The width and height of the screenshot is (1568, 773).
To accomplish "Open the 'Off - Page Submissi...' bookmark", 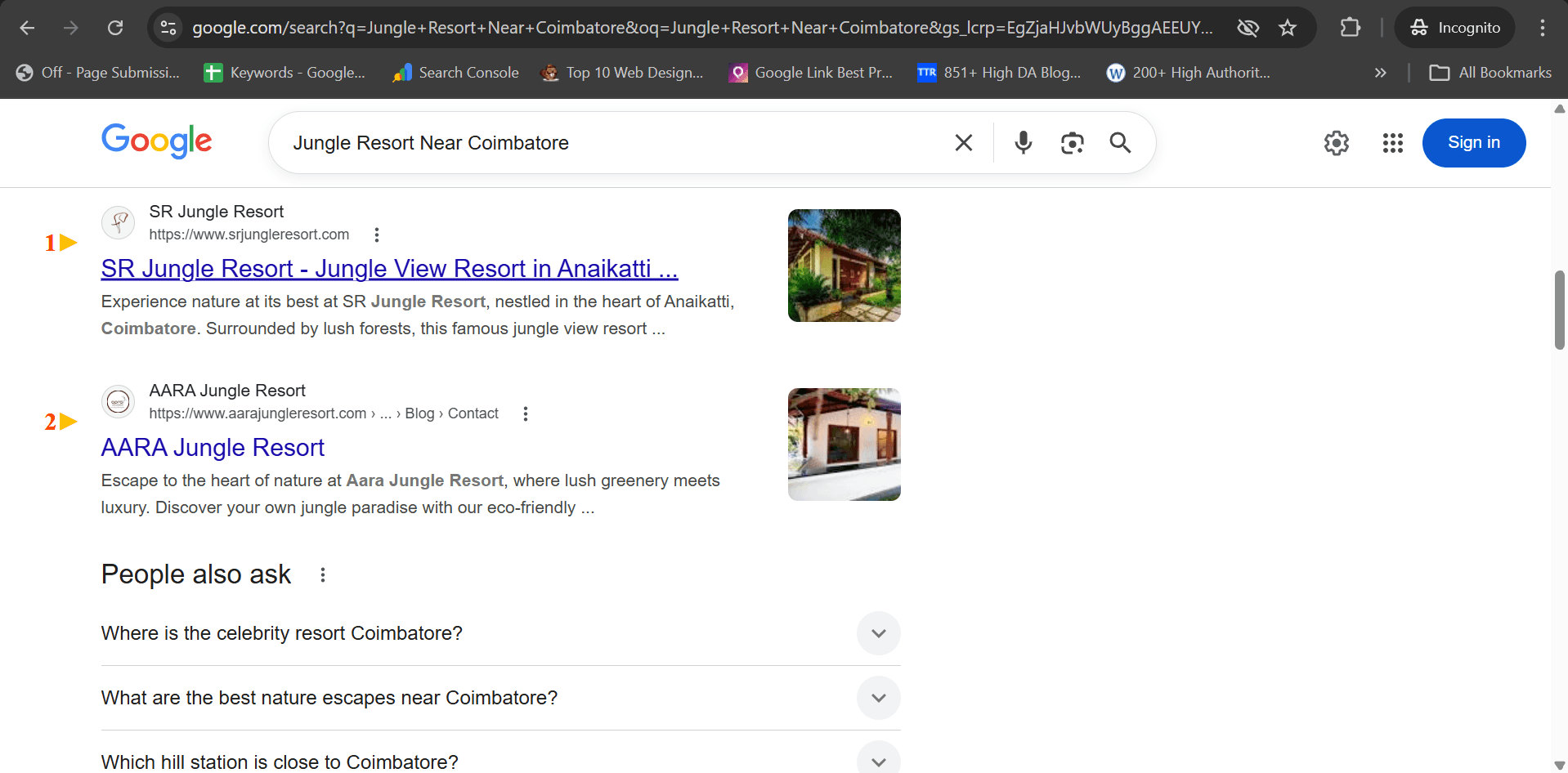I will [97, 73].
